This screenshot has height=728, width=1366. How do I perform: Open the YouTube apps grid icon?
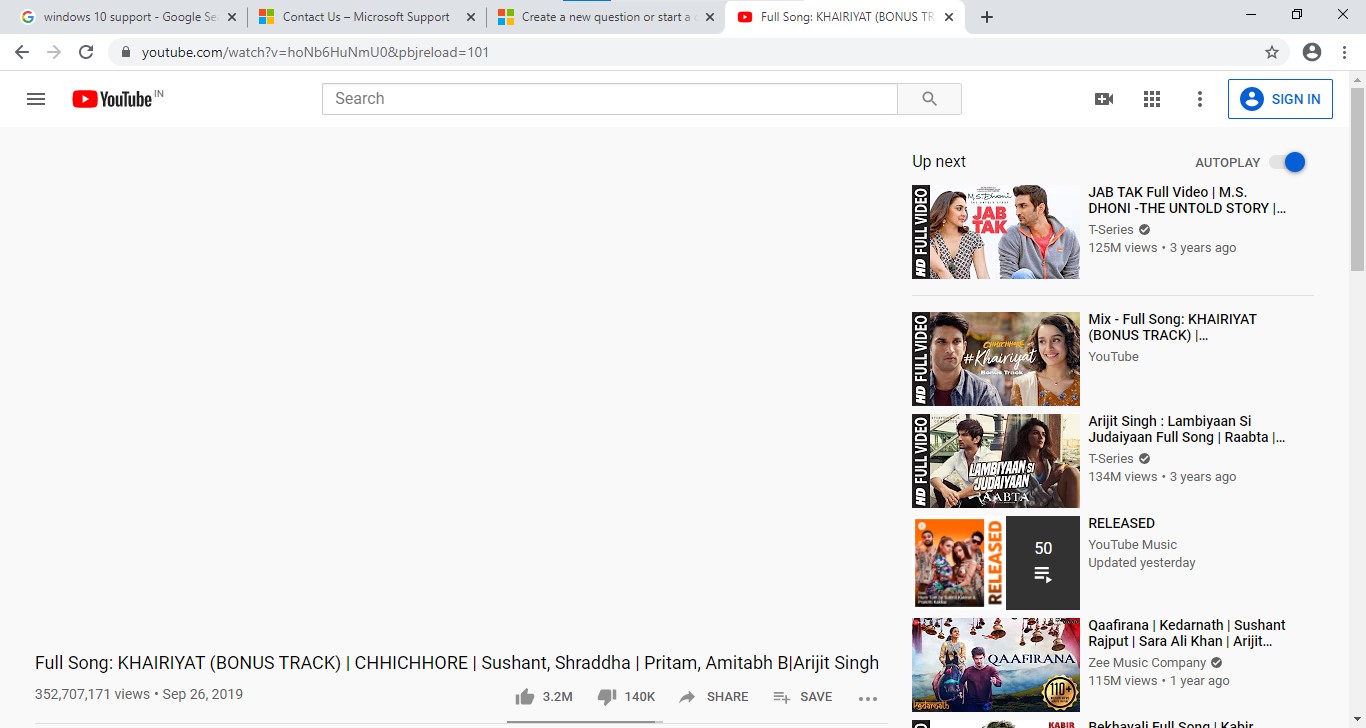click(x=1152, y=99)
